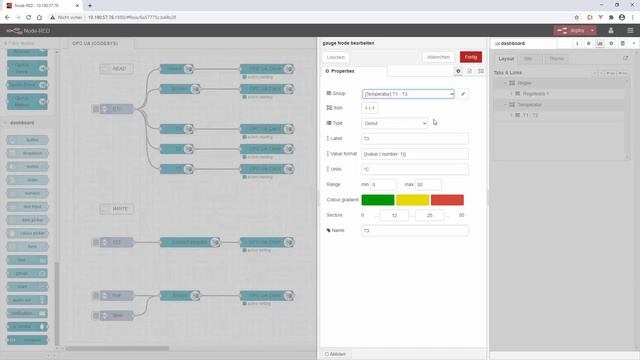
Task: Select the notification node in palette
Action: 27,313
